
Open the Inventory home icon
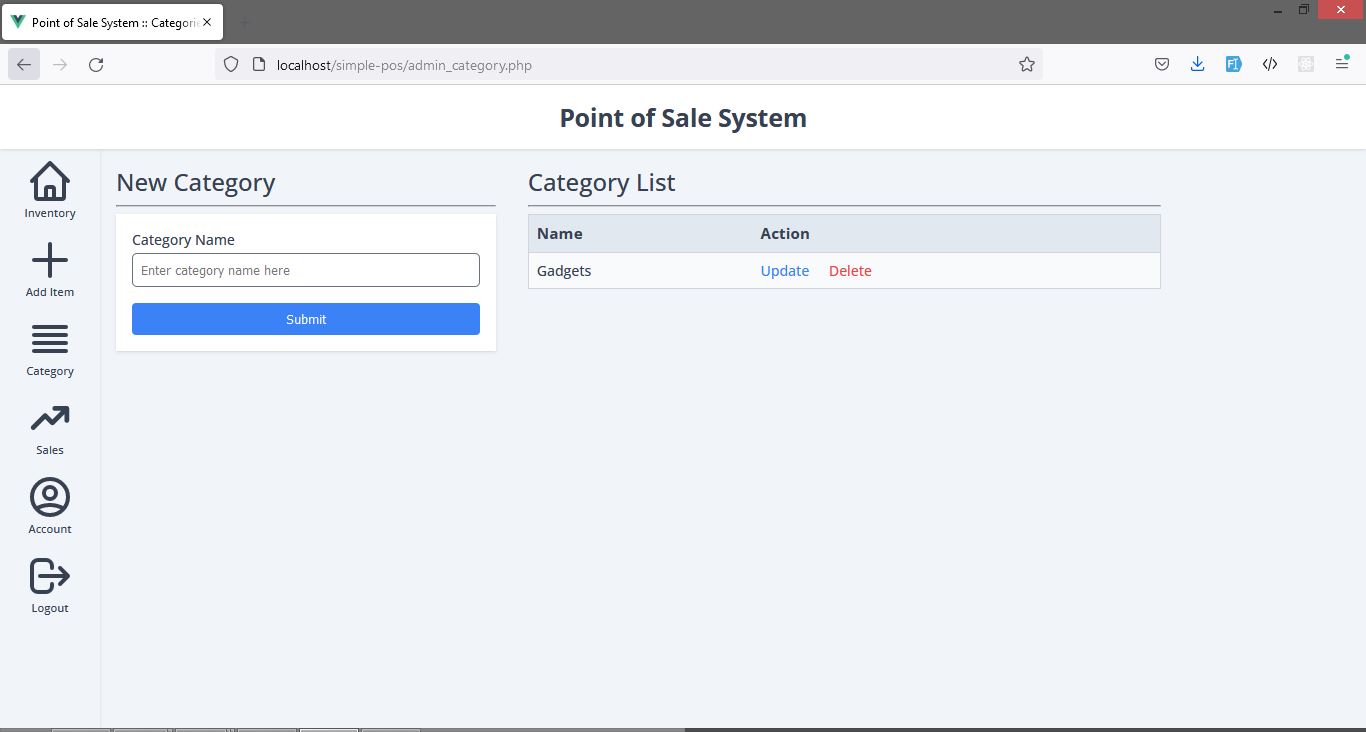pyautogui.click(x=50, y=182)
